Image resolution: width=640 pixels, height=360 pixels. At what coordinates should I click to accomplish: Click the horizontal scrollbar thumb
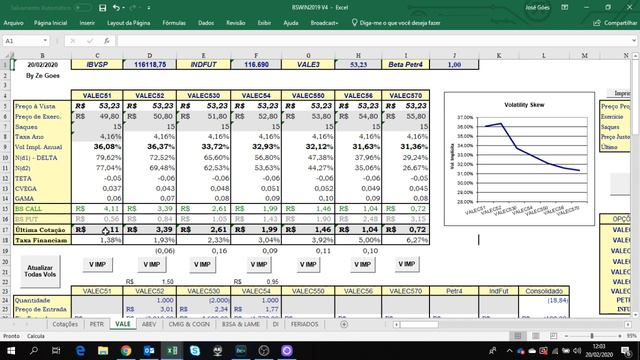click(x=419, y=324)
